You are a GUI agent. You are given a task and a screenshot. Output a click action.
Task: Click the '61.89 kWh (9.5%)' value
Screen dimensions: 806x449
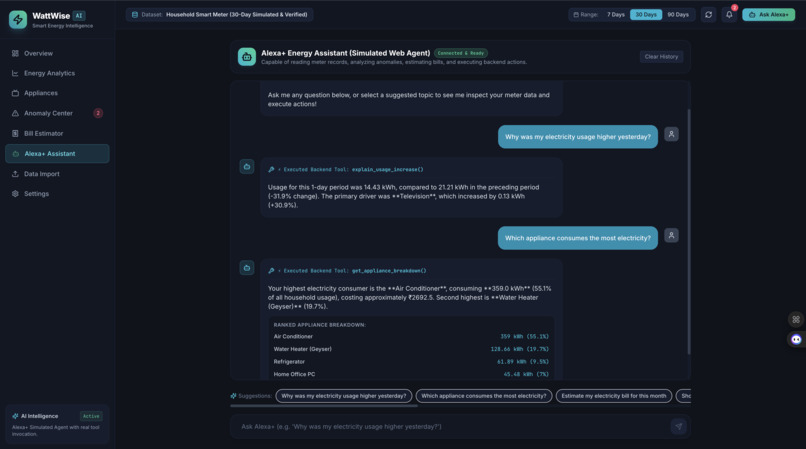523,362
